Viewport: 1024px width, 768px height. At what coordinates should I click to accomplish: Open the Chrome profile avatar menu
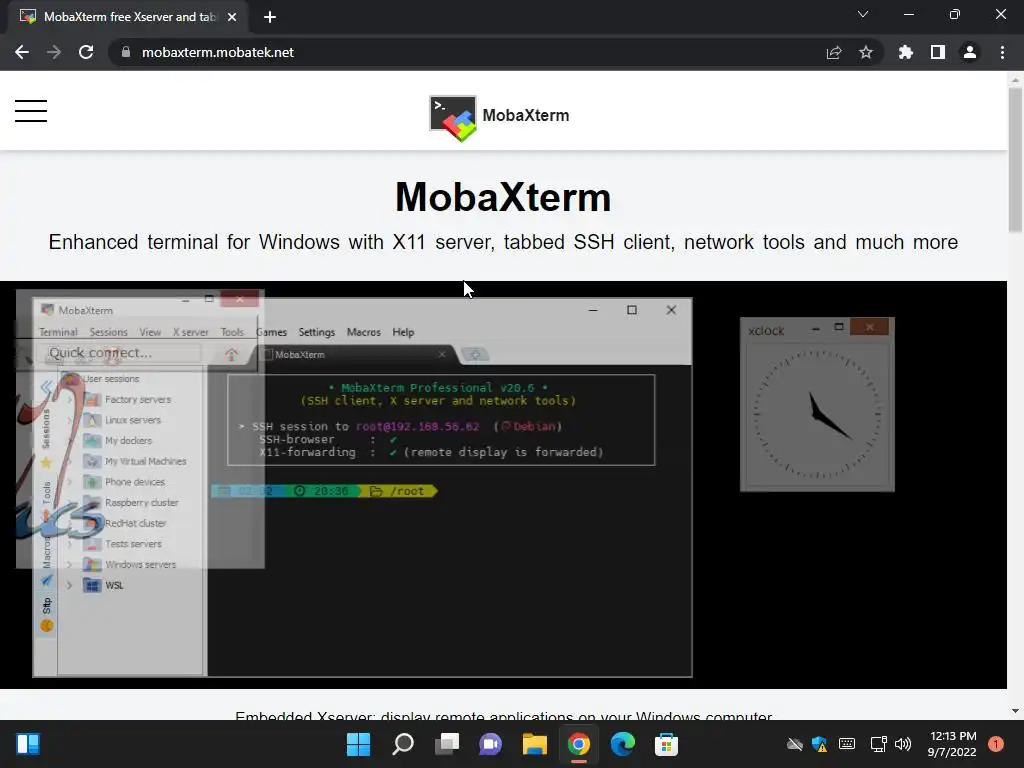[970, 52]
